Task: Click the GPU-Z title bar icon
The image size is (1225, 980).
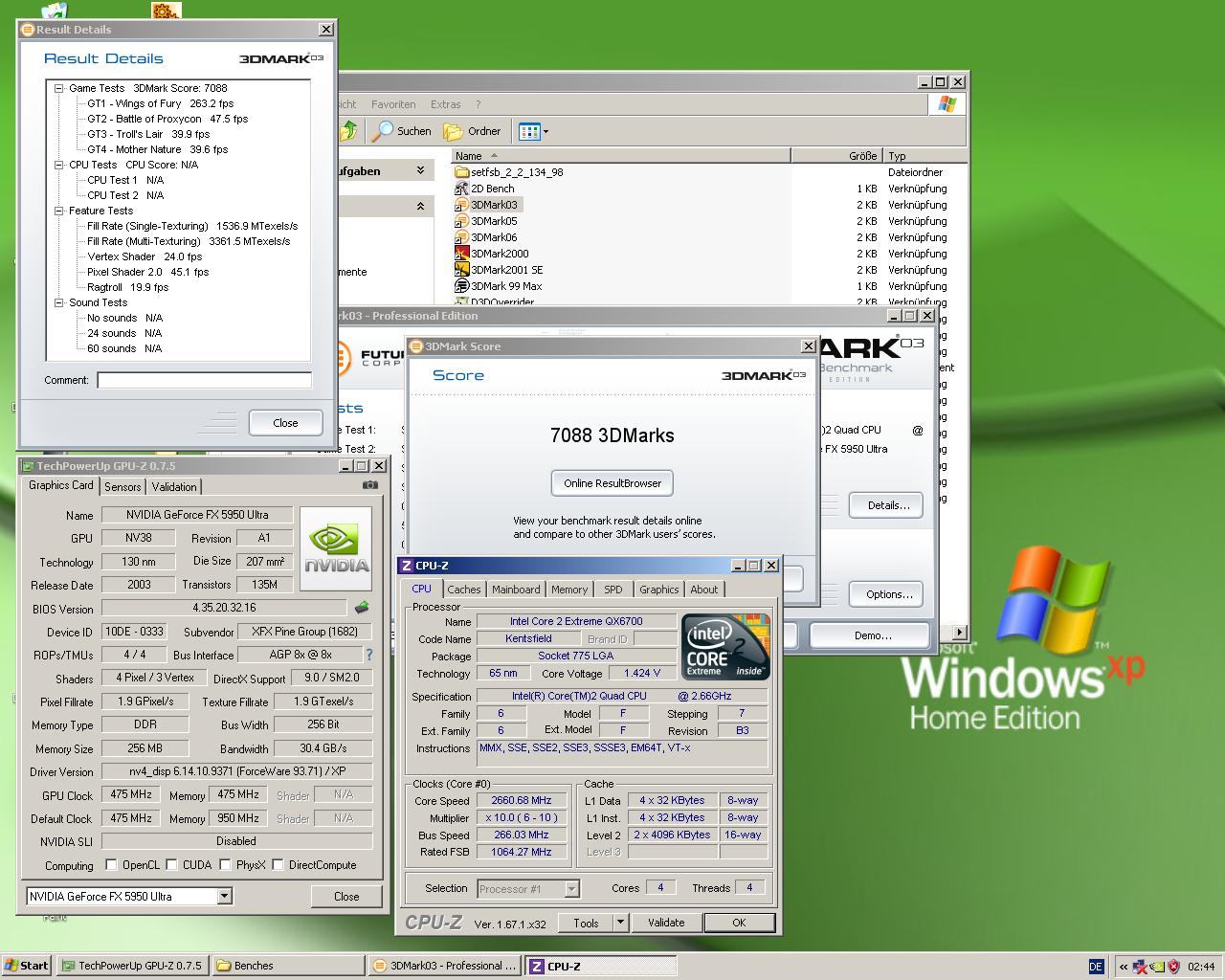Action: coord(28,466)
